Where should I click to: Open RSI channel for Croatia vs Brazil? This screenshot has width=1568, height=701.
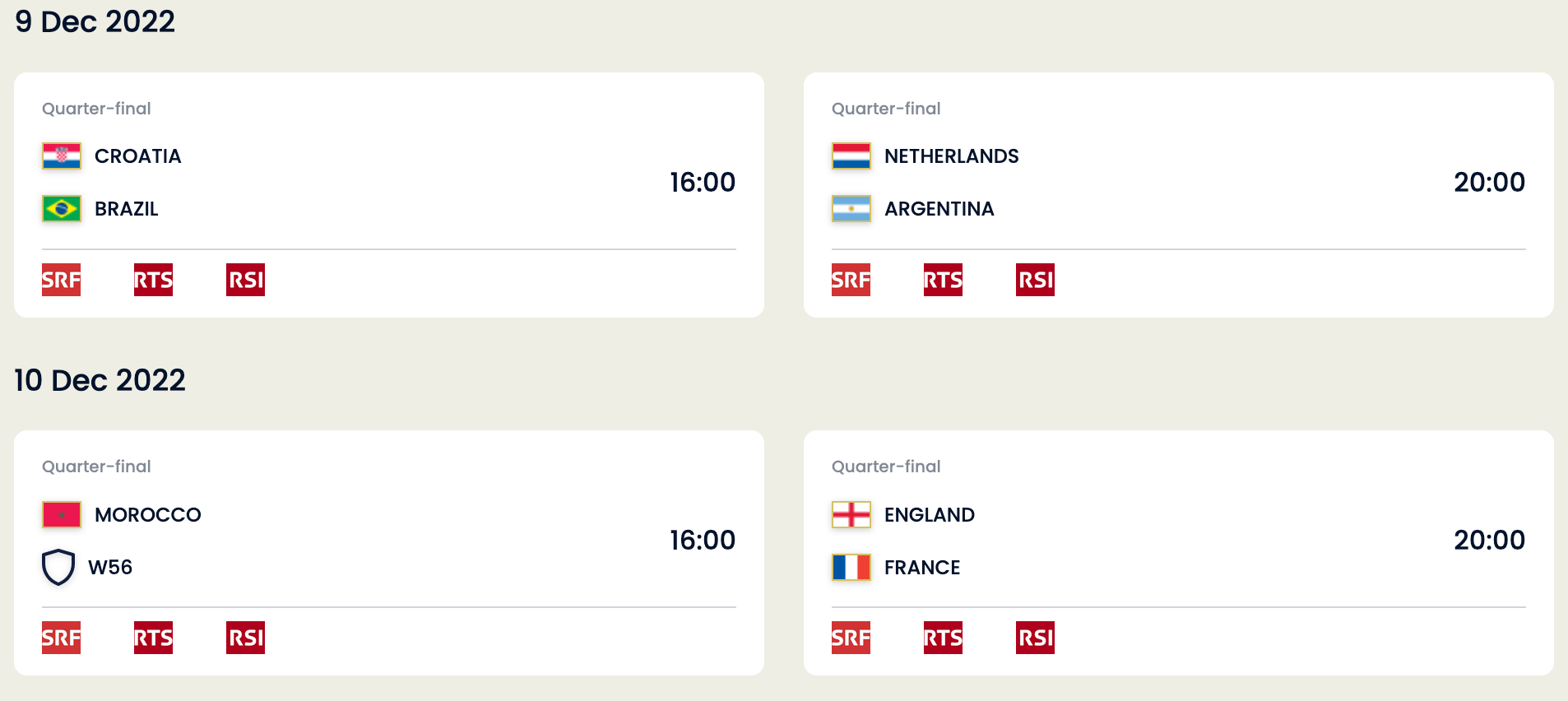tap(246, 280)
